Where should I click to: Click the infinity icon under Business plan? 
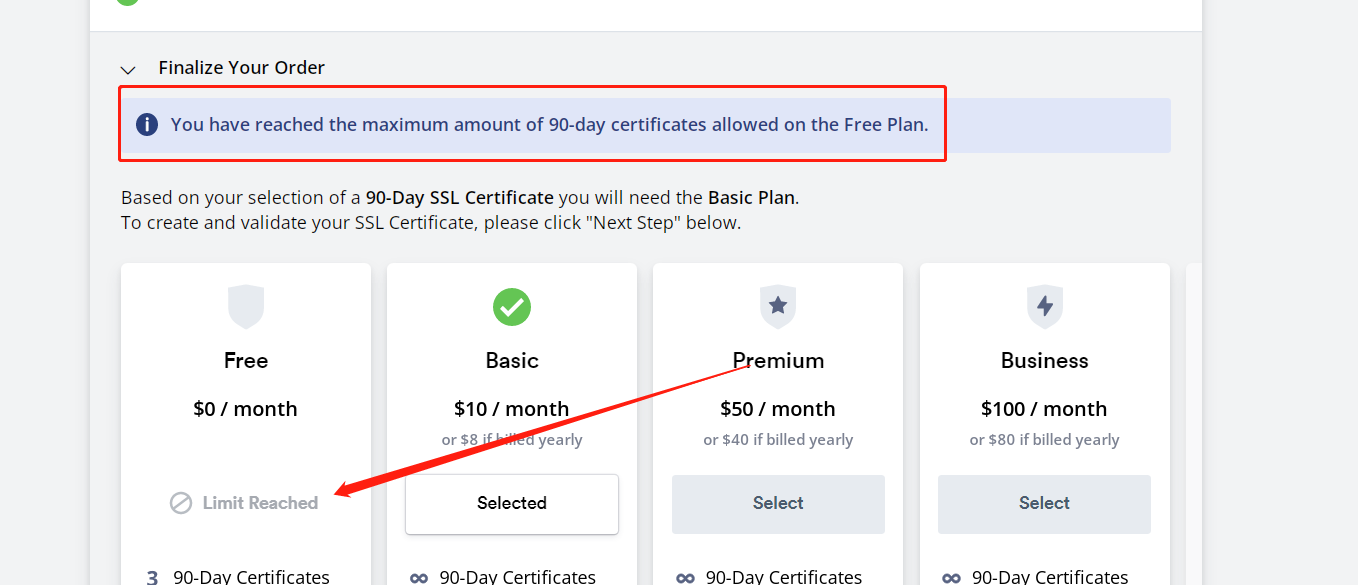(x=951, y=577)
